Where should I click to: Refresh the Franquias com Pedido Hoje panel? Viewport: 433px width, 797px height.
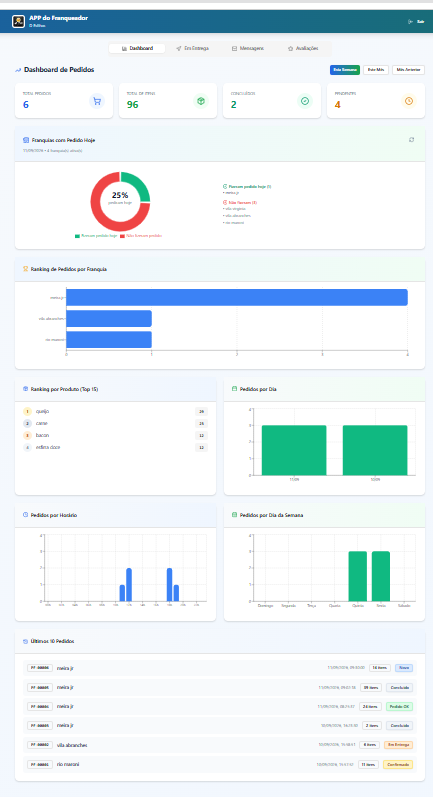click(x=411, y=140)
